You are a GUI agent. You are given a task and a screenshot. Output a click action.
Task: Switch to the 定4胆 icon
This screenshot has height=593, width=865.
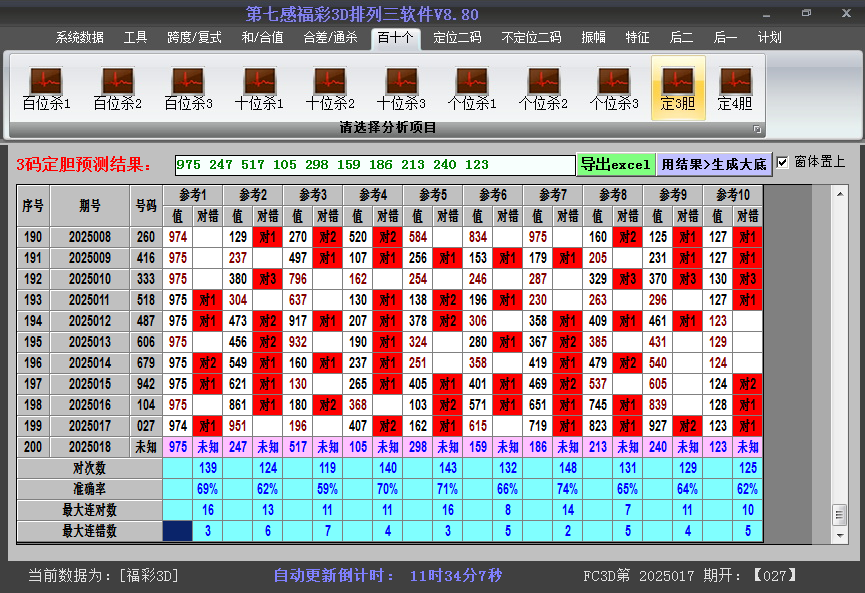(735, 88)
